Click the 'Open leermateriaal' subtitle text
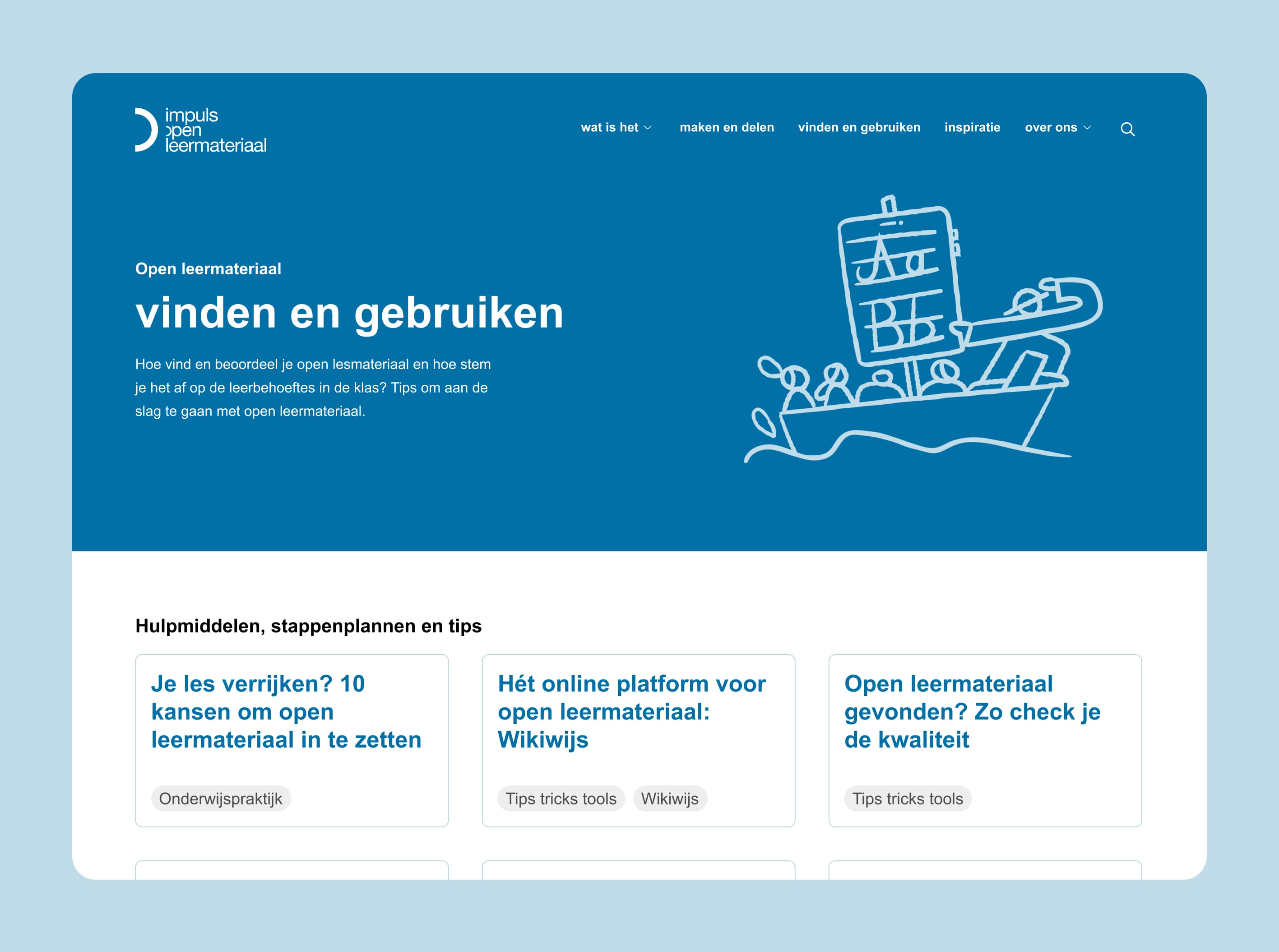 click(208, 269)
